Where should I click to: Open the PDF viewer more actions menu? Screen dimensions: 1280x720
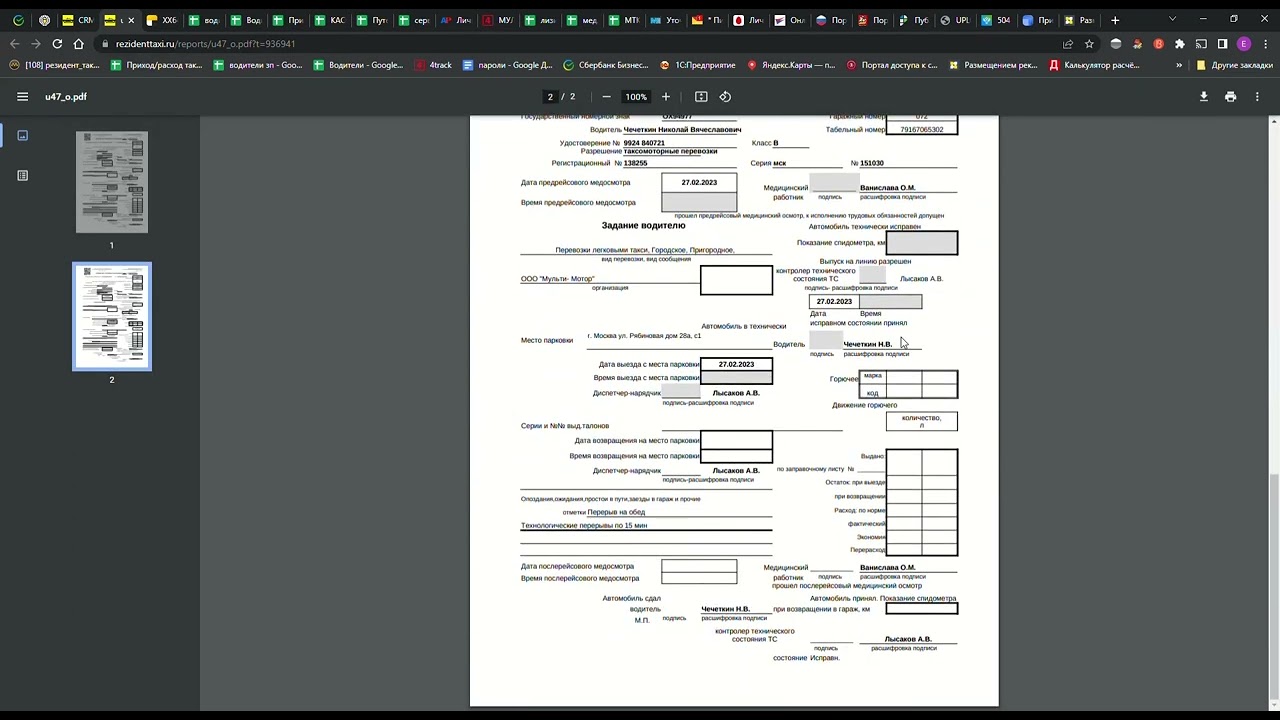tap(1257, 97)
